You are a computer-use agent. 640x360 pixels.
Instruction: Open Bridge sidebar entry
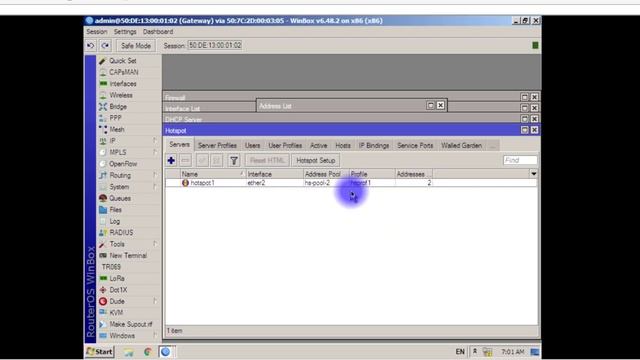coord(118,107)
